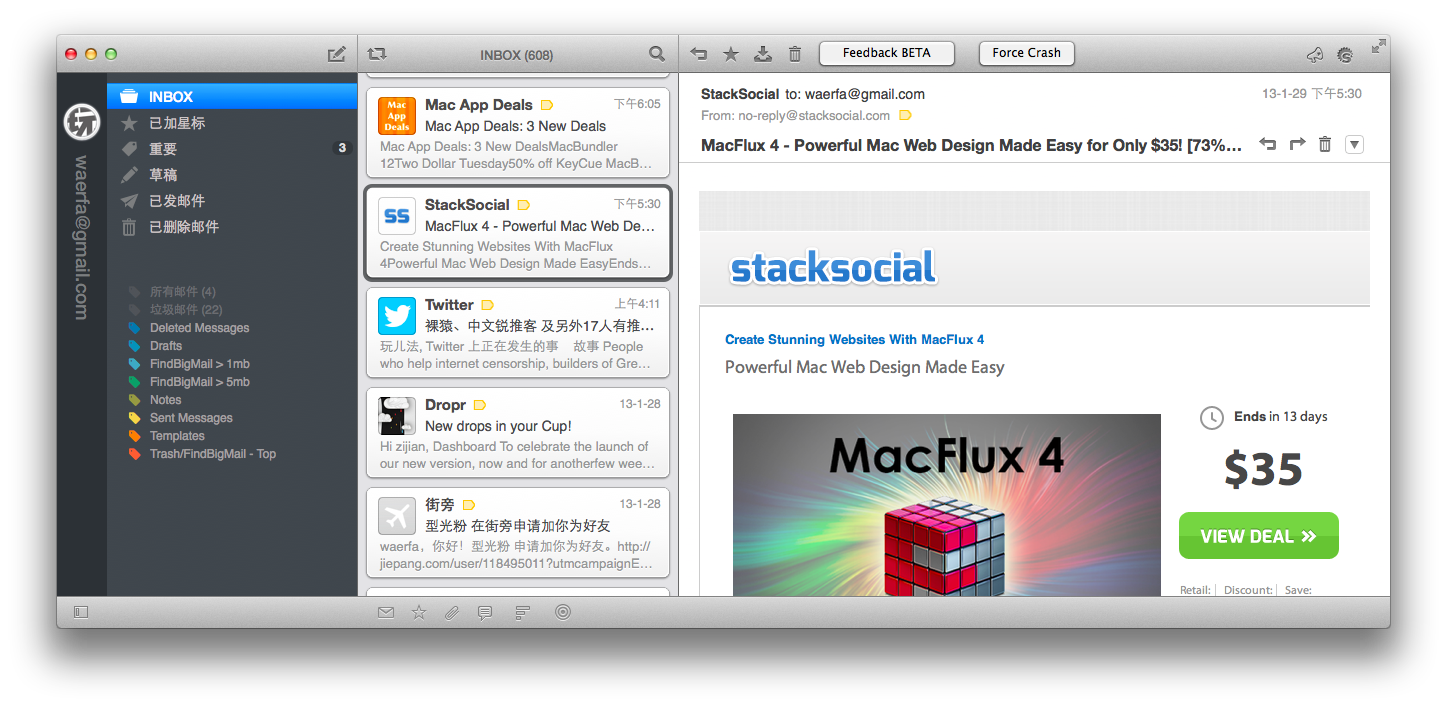Reply using the toolbar arrow icon
The height and width of the screenshot is (707, 1447).
pyautogui.click(x=699, y=54)
